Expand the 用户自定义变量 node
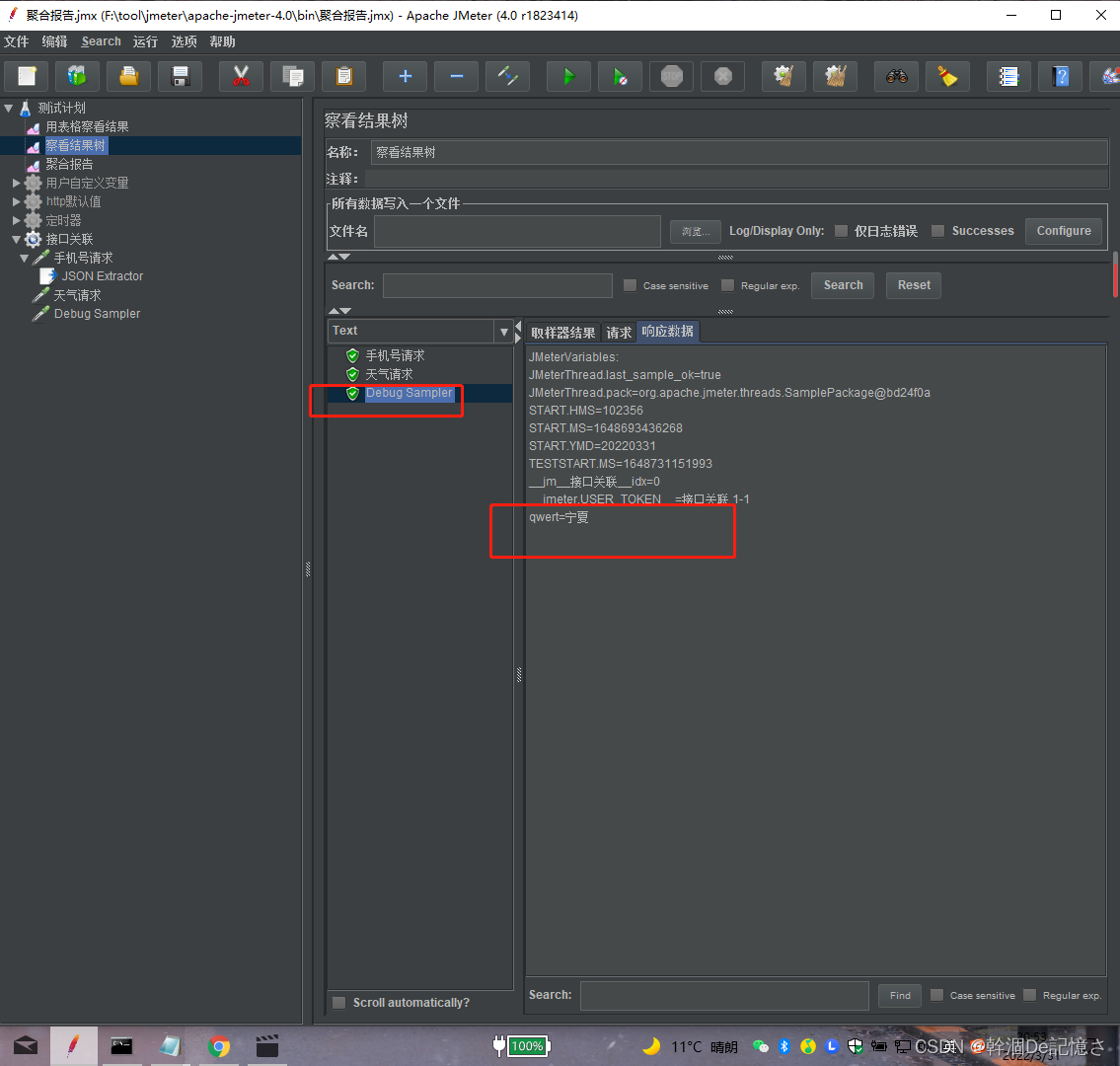Viewport: 1120px width, 1066px height. (x=17, y=183)
